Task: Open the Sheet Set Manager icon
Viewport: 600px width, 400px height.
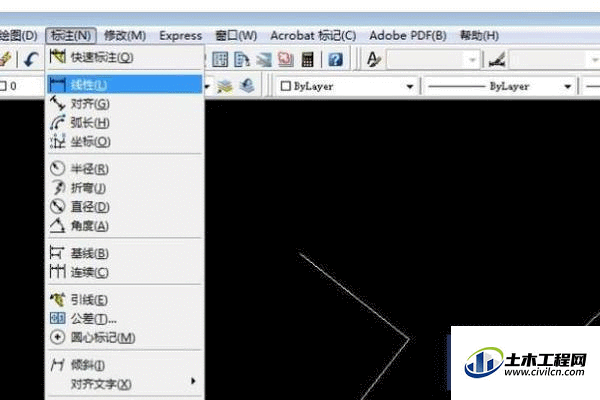Action: pyautogui.click(x=264, y=59)
